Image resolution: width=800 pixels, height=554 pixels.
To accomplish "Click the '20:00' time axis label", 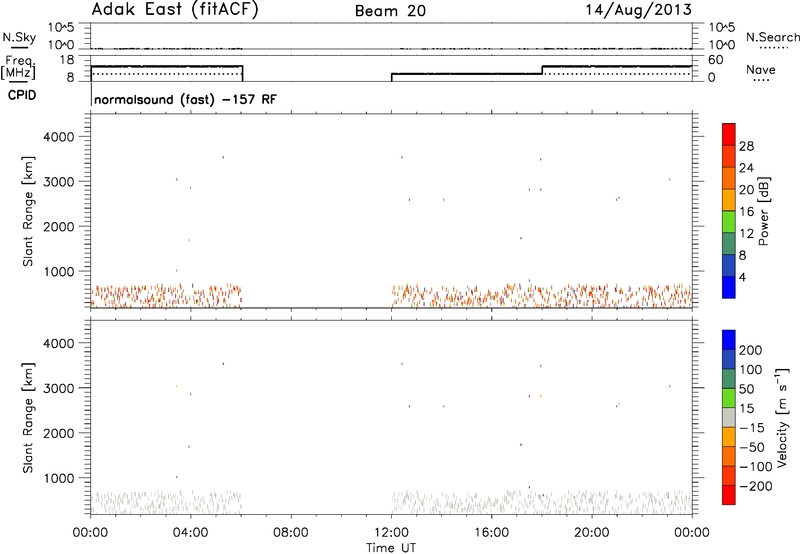I will (x=591, y=533).
